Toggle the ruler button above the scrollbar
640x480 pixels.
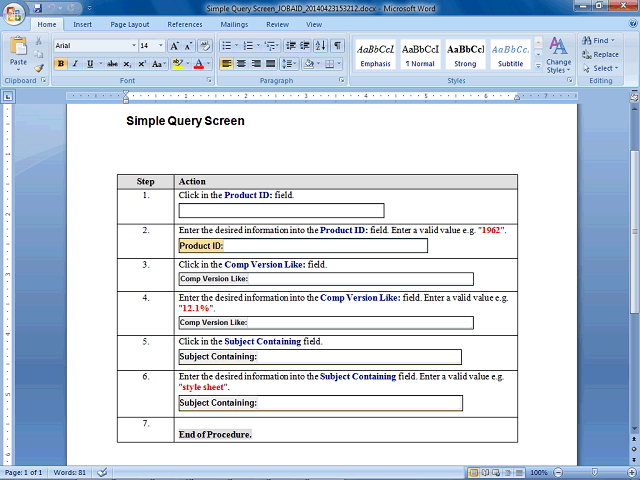click(x=634, y=97)
